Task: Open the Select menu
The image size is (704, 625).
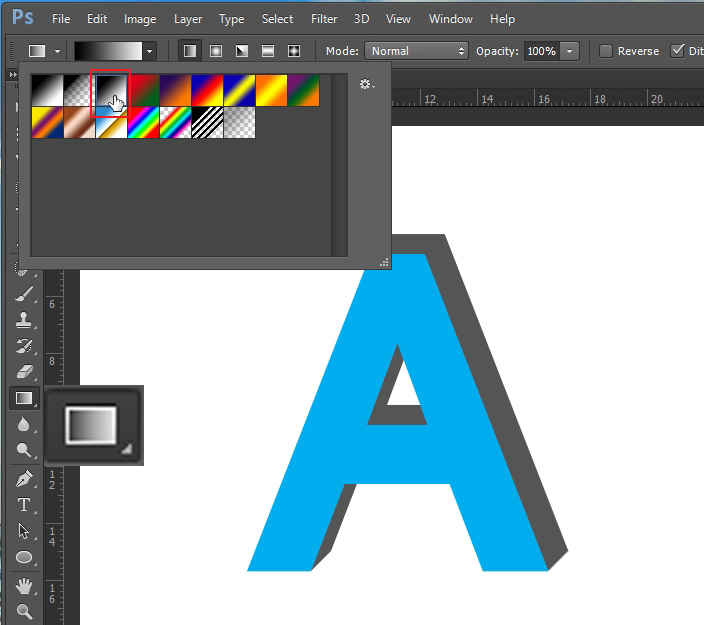Action: pyautogui.click(x=277, y=19)
